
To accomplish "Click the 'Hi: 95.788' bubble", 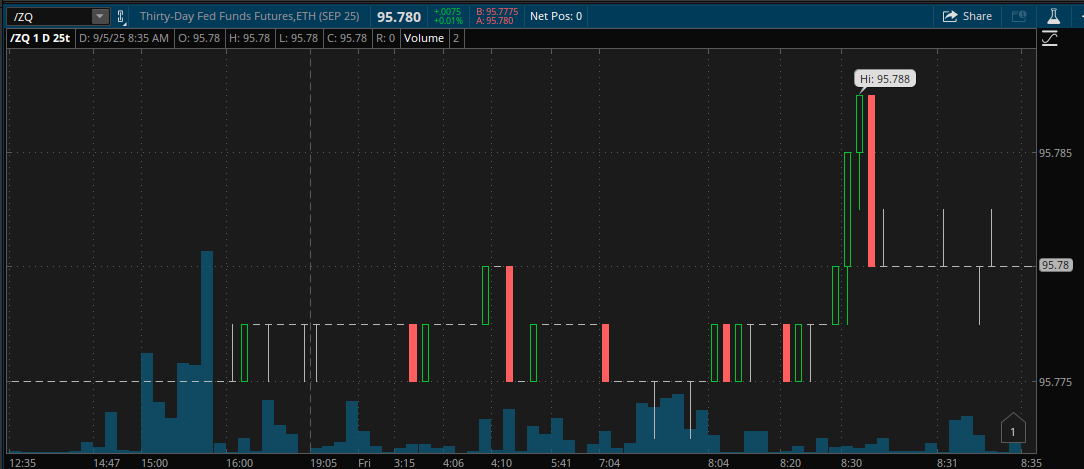I will pos(885,79).
